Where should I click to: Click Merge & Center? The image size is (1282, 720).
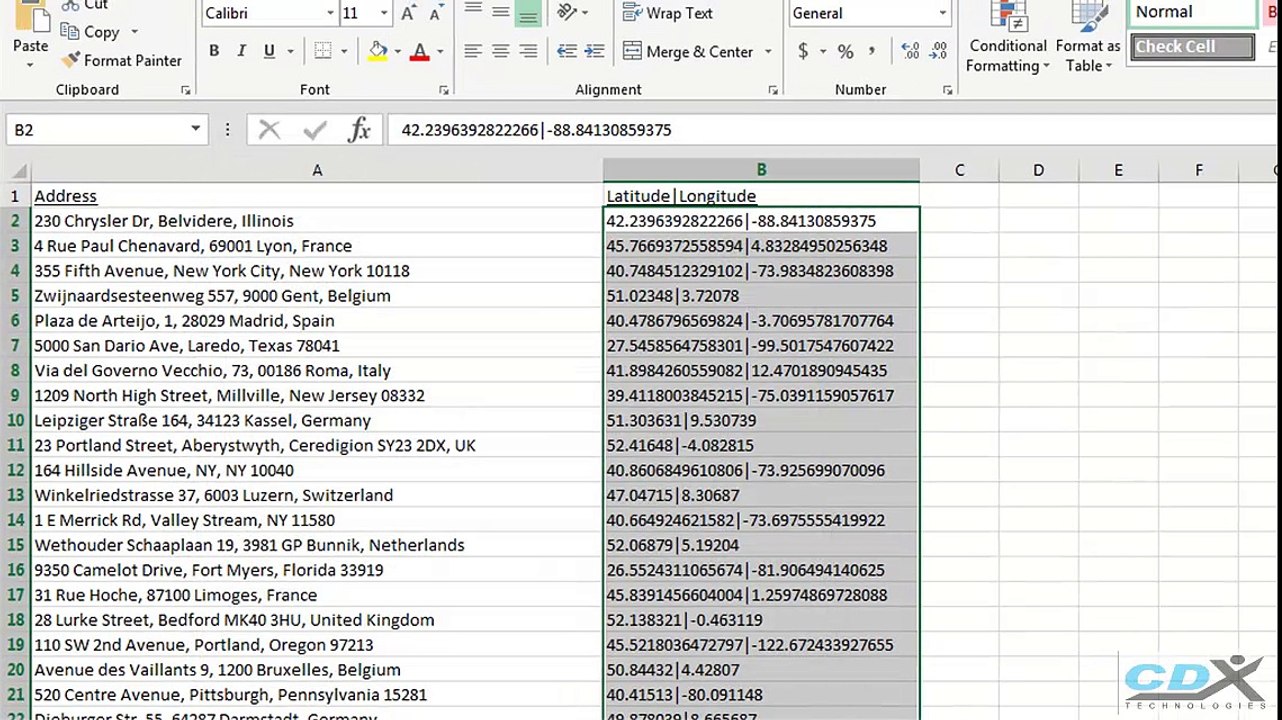point(688,51)
